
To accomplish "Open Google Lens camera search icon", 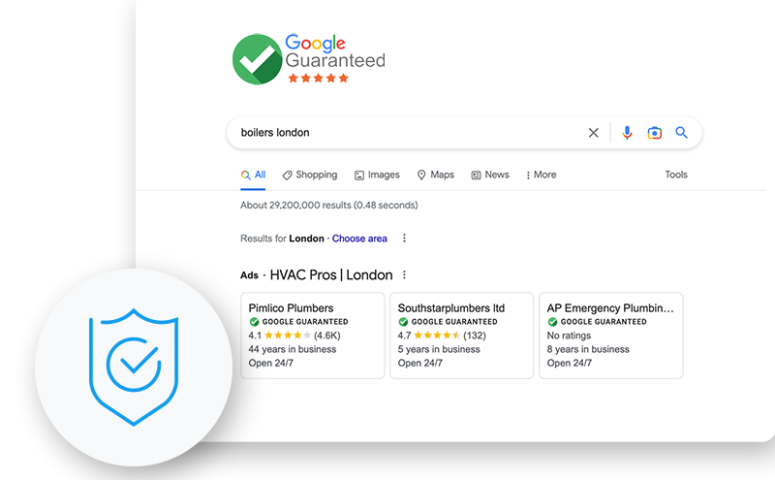I will (x=654, y=132).
